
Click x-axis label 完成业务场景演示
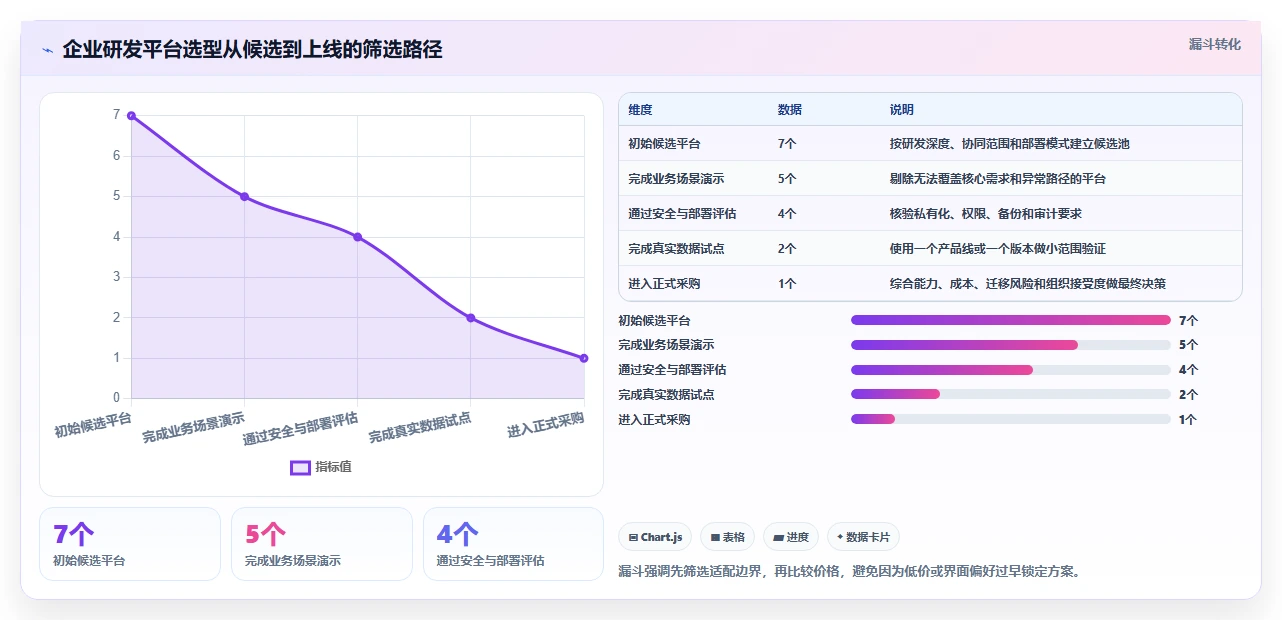[x=193, y=428]
